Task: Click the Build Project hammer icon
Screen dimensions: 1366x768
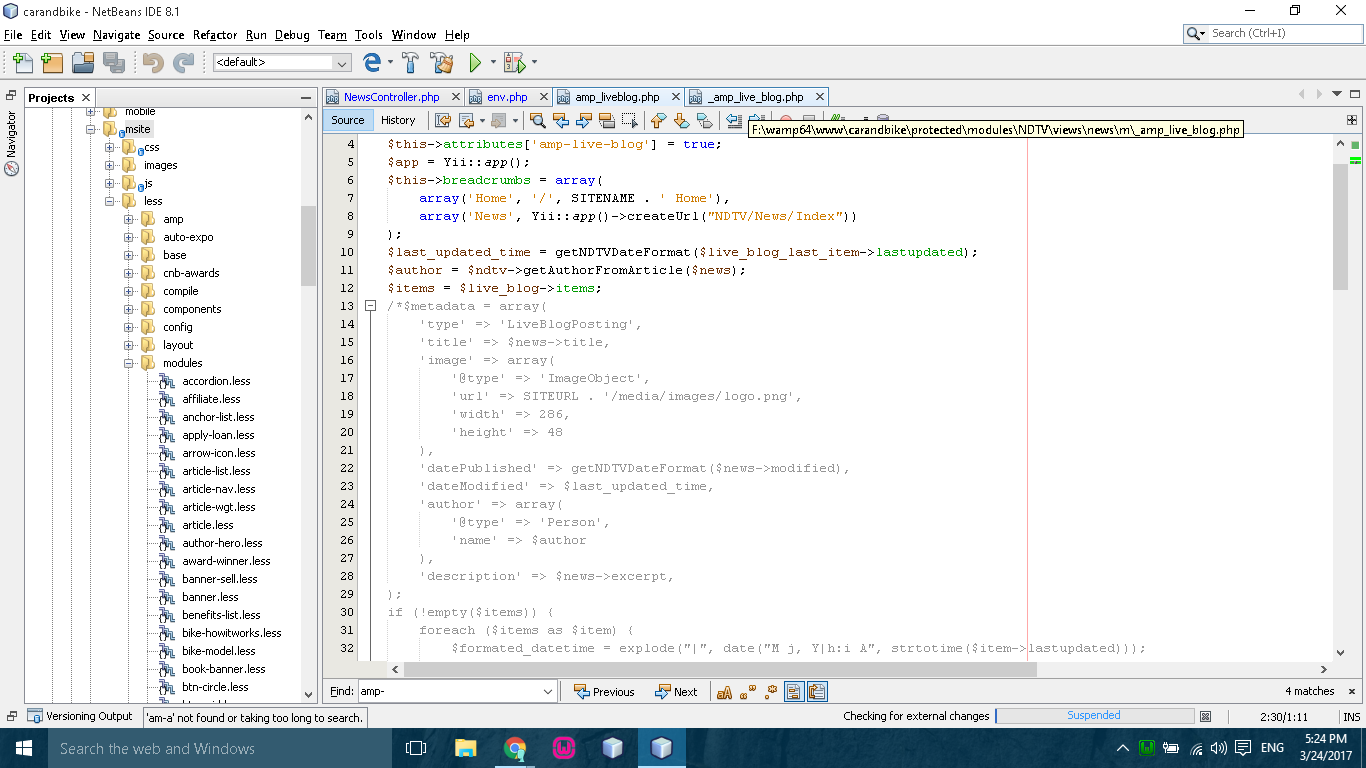Action: pyautogui.click(x=410, y=63)
